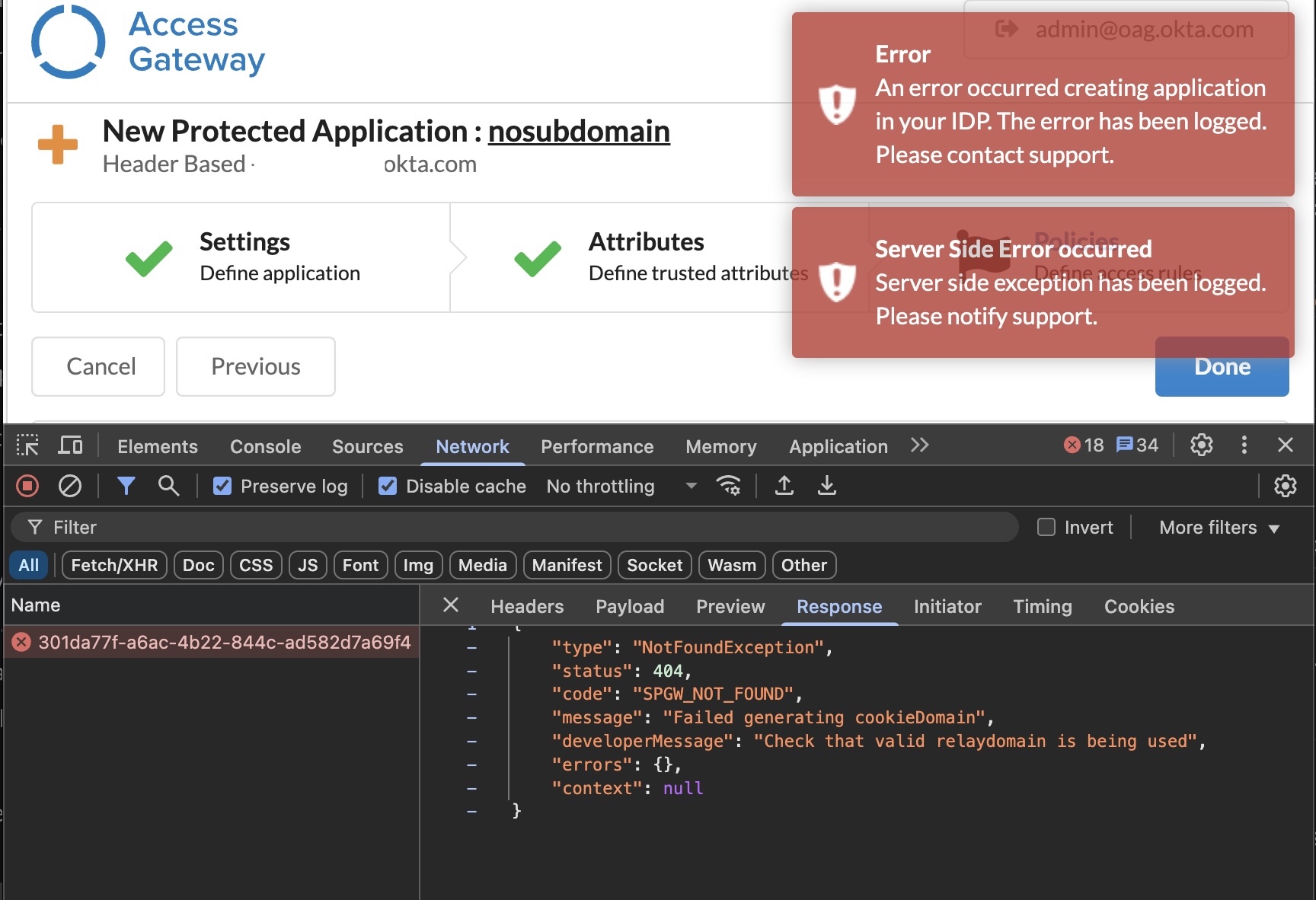Filter requests by Fetch/XHR
This screenshot has width=1316, height=900.
(114, 565)
